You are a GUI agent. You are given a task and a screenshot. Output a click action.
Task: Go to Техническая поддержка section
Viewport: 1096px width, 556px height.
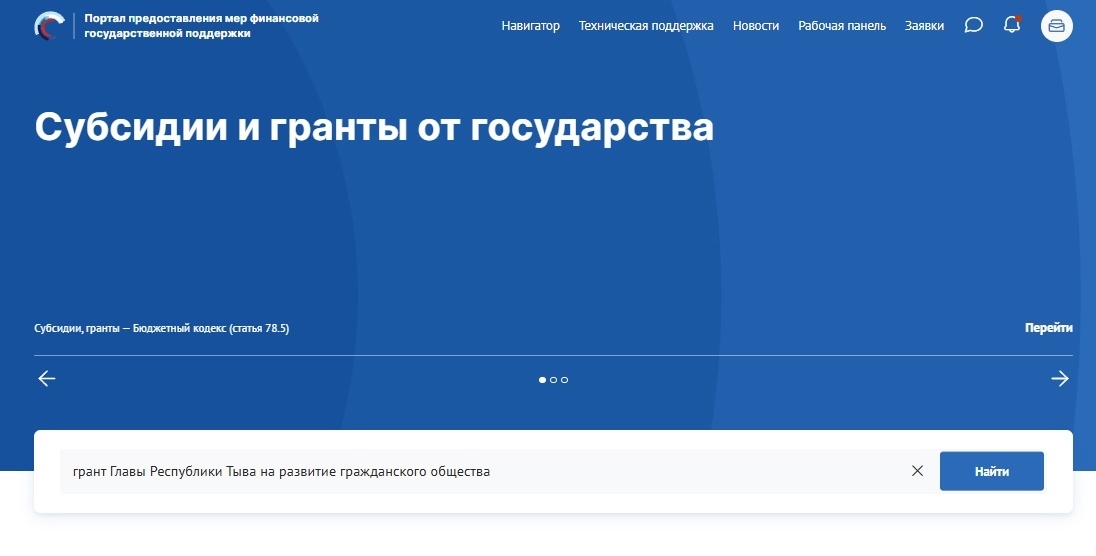tap(646, 26)
